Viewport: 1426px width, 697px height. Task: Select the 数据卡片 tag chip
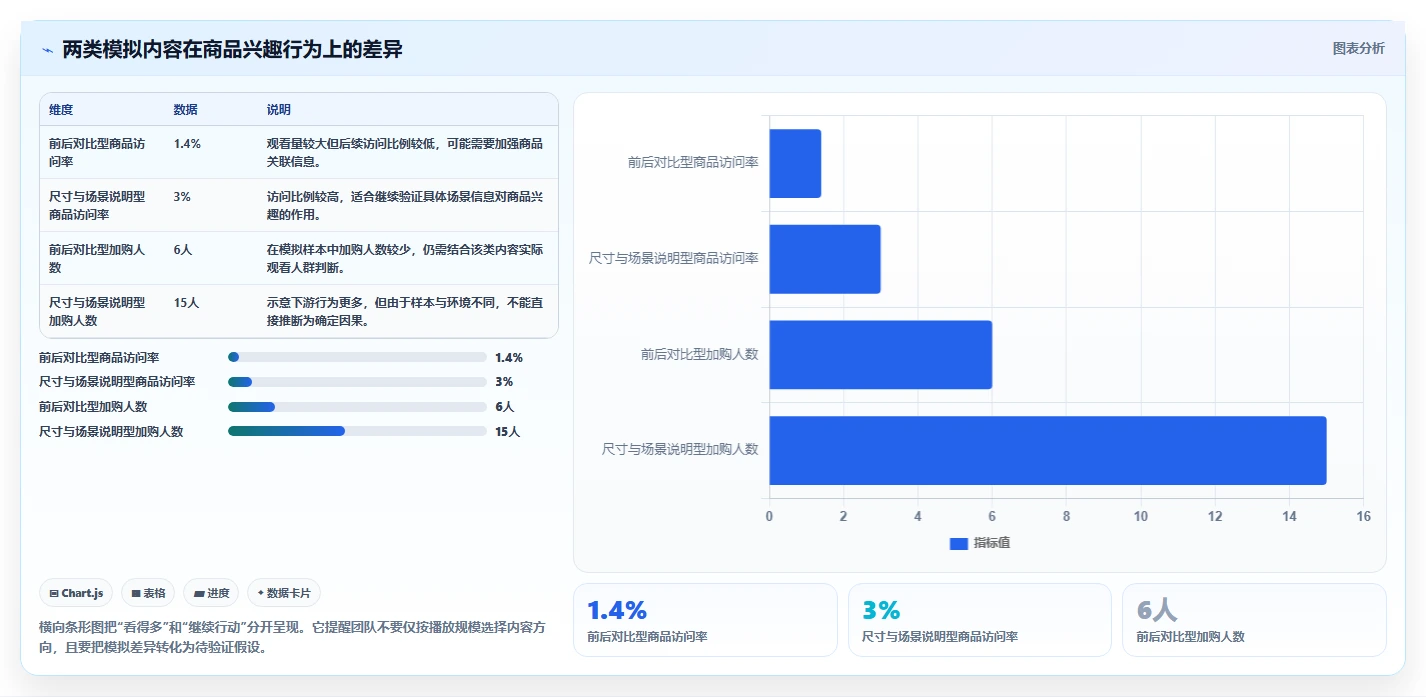[x=284, y=593]
